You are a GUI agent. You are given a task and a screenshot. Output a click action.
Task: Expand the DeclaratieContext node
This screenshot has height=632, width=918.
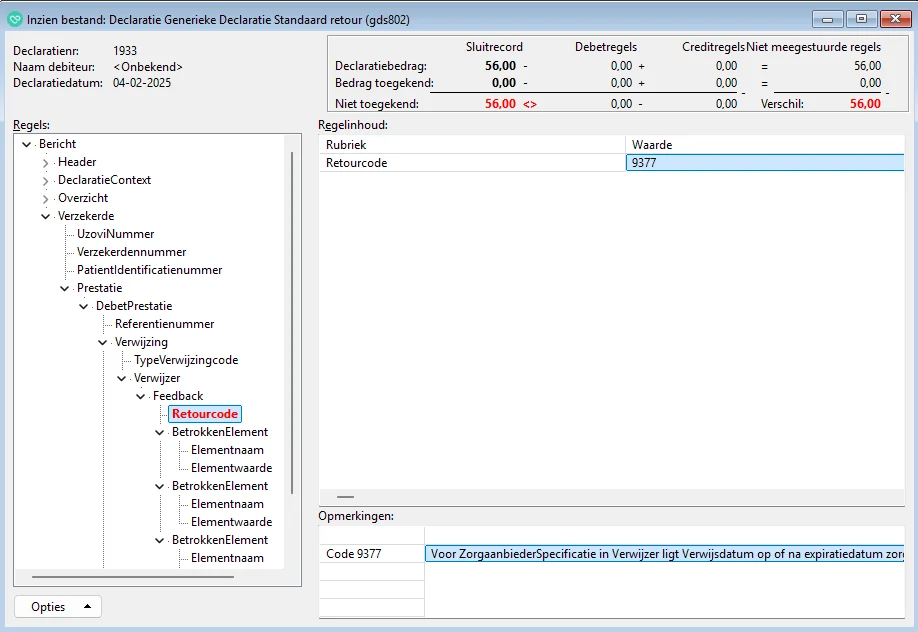point(45,181)
